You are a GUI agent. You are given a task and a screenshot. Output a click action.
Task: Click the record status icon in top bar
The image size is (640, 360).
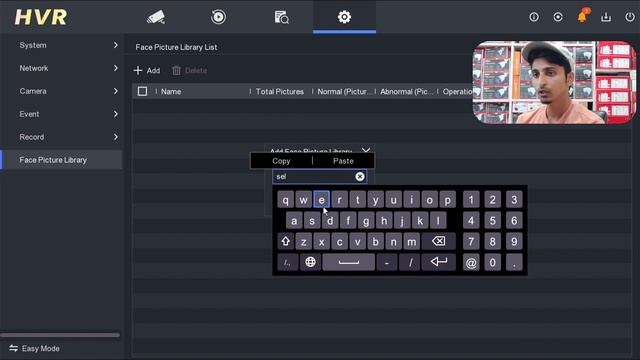(558, 17)
